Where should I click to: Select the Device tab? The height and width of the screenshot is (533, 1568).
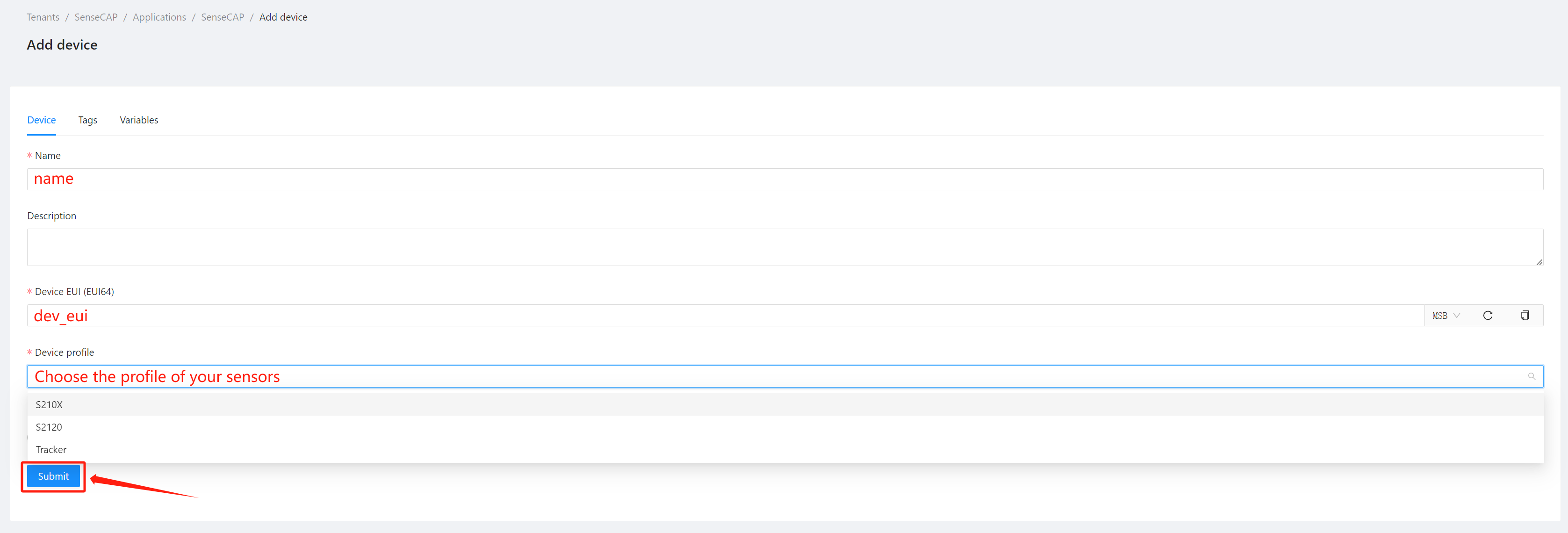42,120
